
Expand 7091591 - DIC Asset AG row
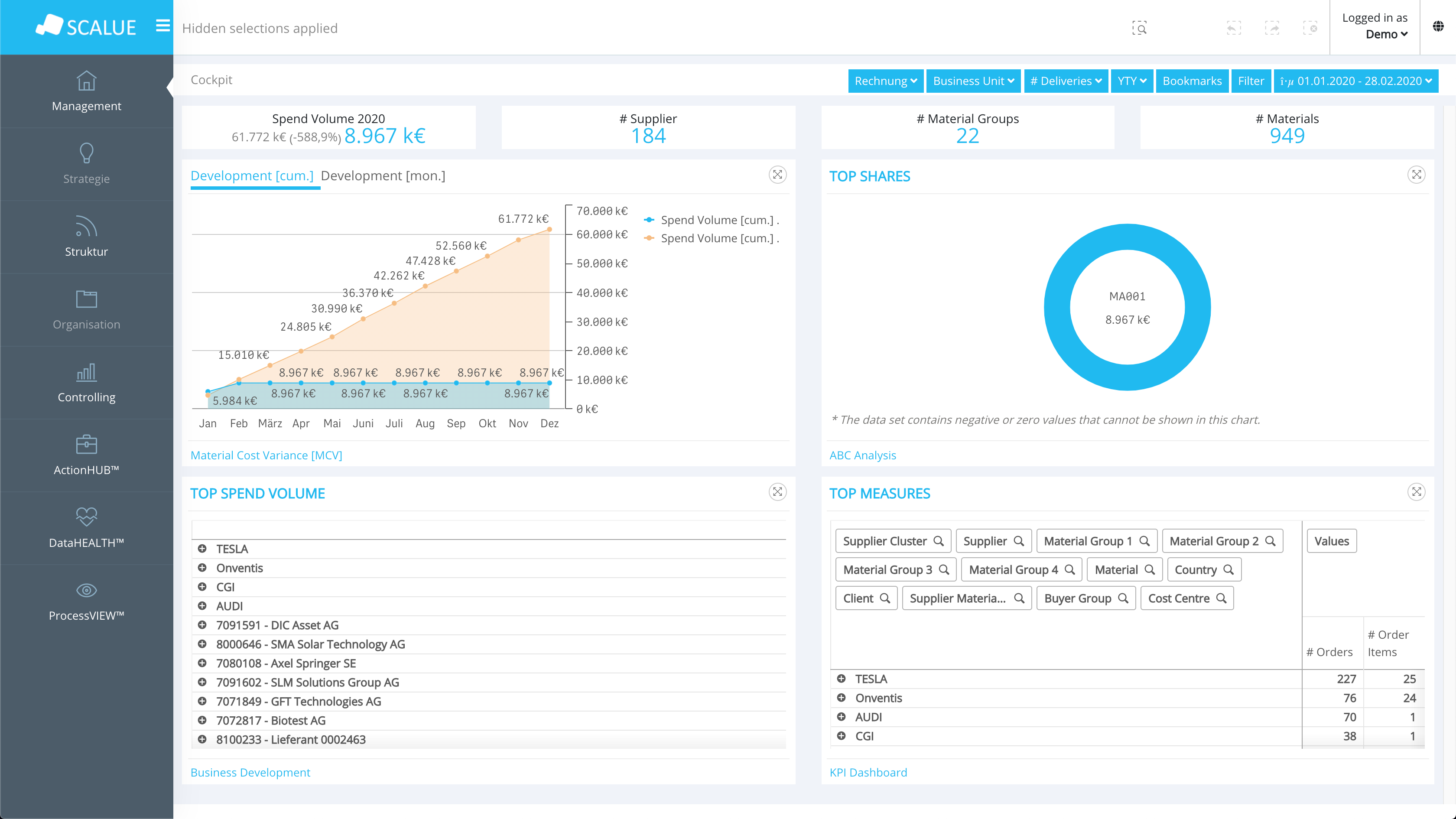click(x=202, y=625)
